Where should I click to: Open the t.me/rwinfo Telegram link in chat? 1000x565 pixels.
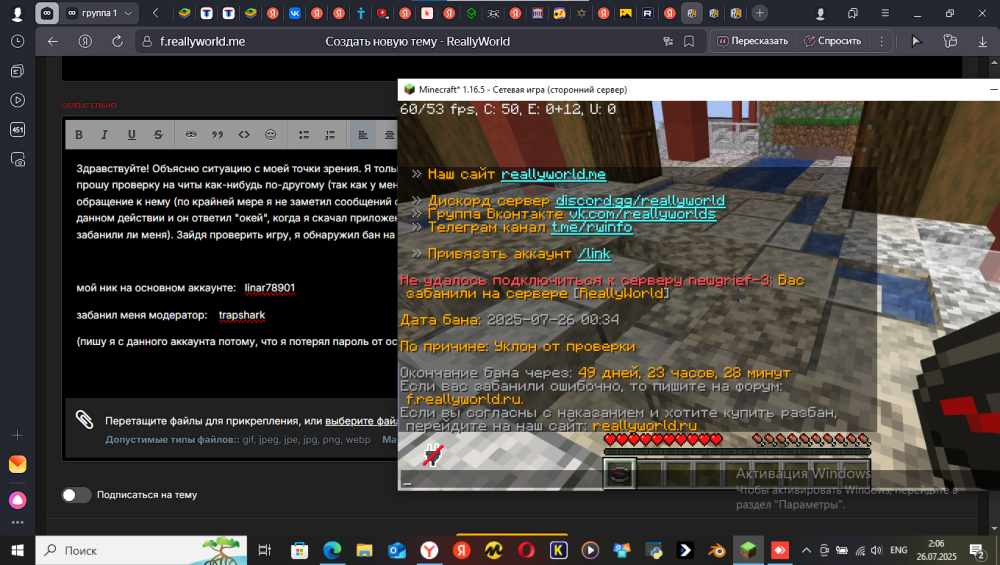592,228
